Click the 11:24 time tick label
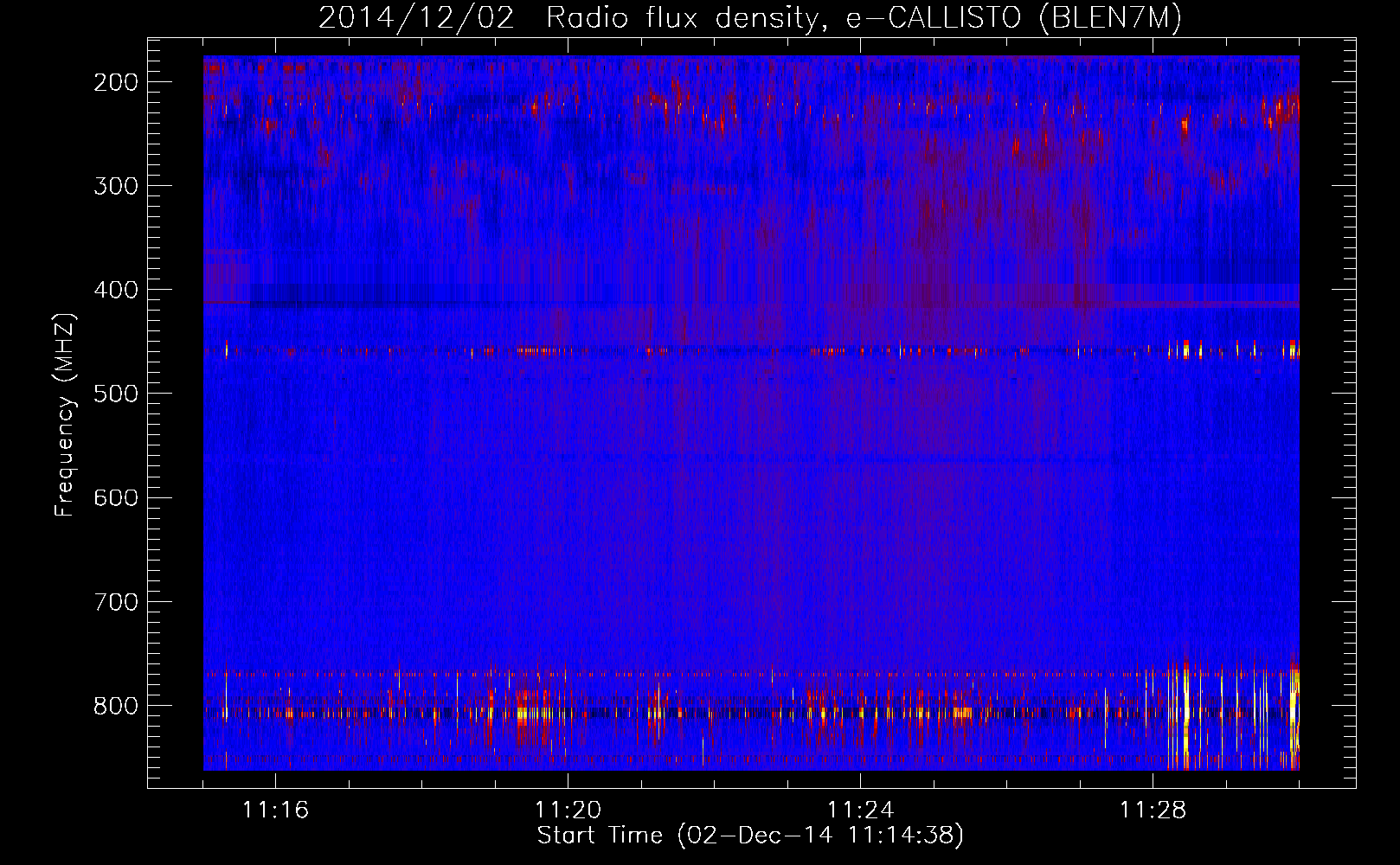1400x865 pixels. point(860,811)
